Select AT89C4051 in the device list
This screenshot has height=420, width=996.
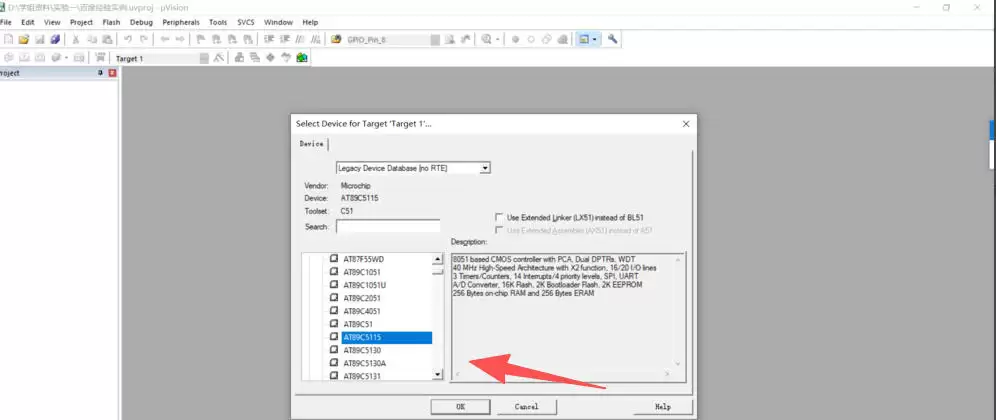tap(362, 311)
